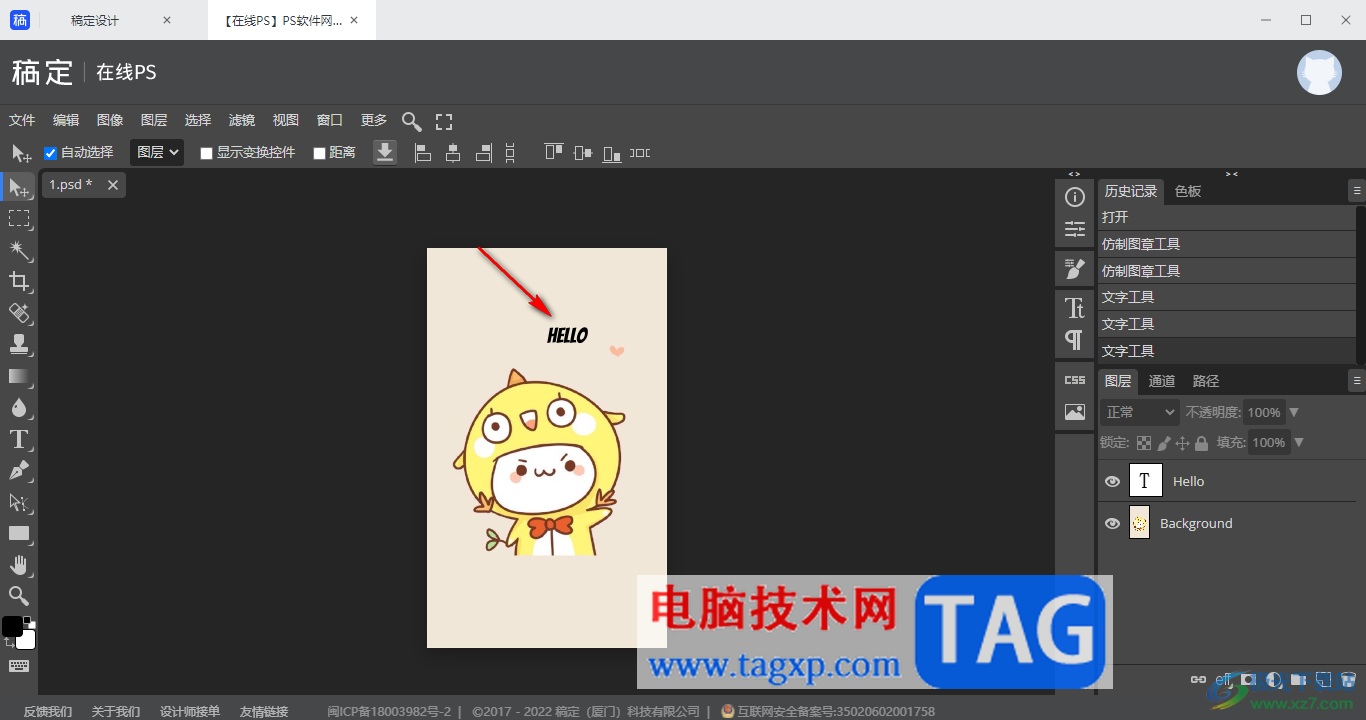The width and height of the screenshot is (1366, 720).
Task: Expand the side icon strip arrows
Action: [x=1075, y=174]
